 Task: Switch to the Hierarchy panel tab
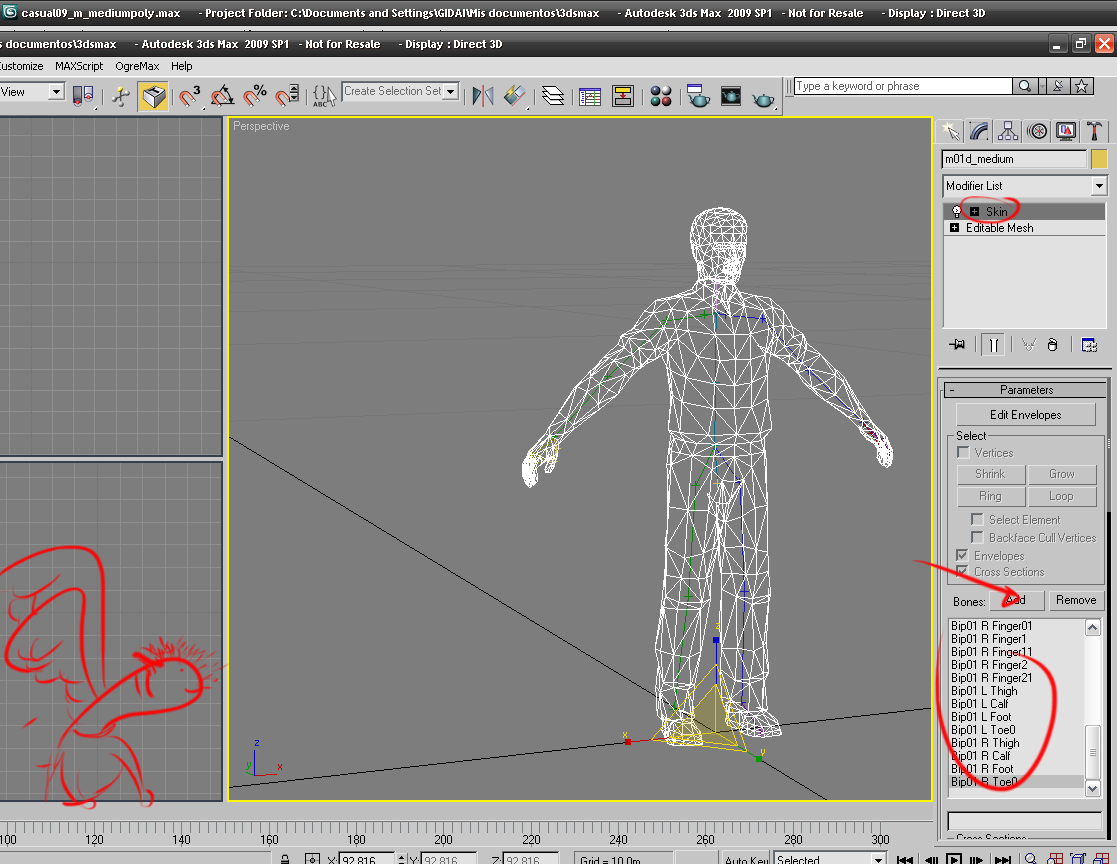click(x=1008, y=131)
